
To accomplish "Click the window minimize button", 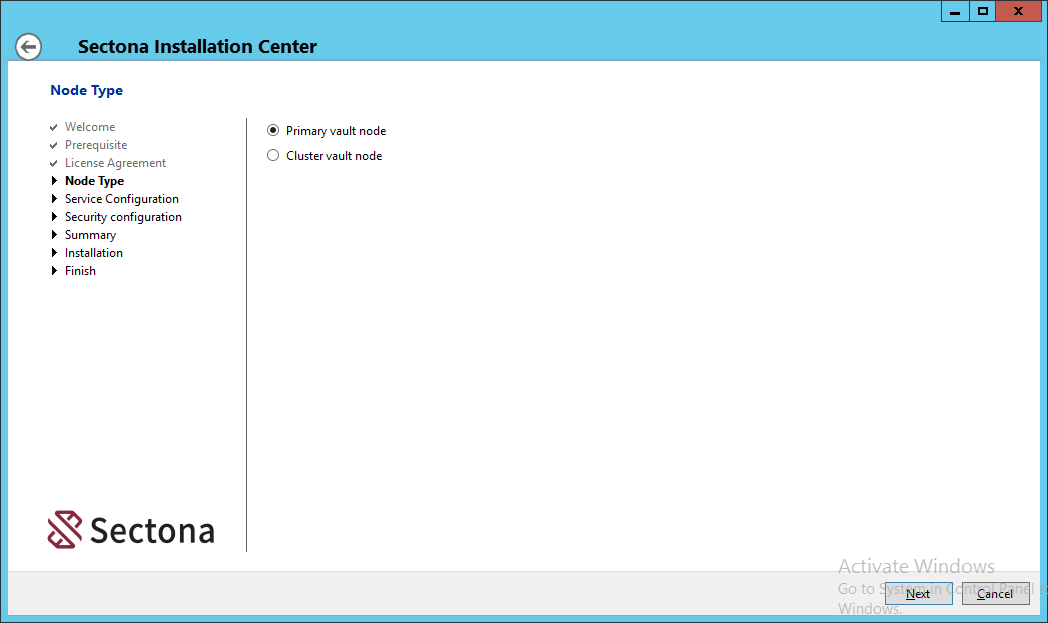I will (x=953, y=11).
